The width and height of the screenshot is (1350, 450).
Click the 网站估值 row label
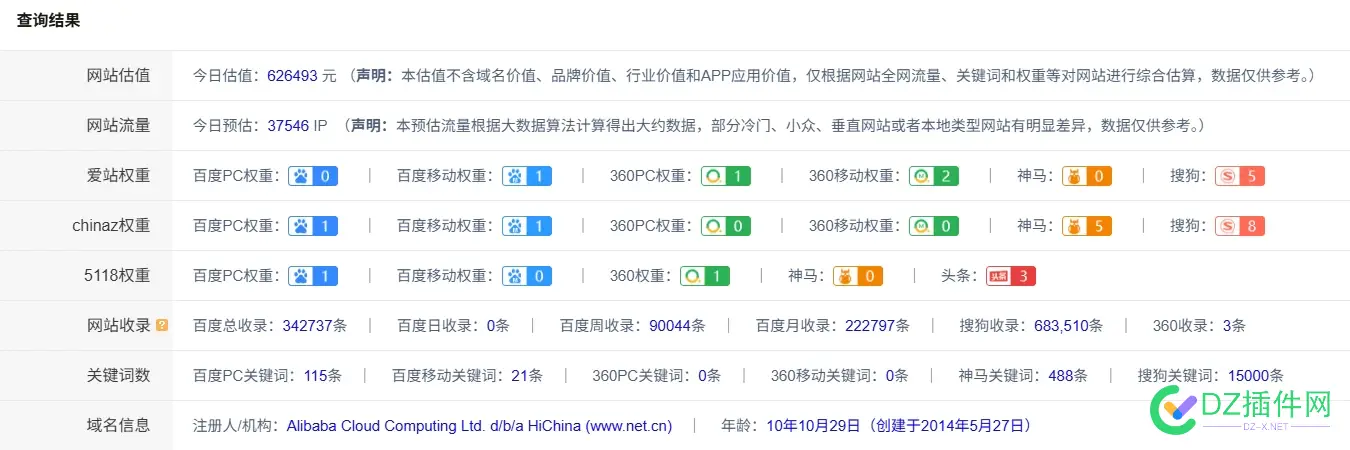[x=118, y=75]
